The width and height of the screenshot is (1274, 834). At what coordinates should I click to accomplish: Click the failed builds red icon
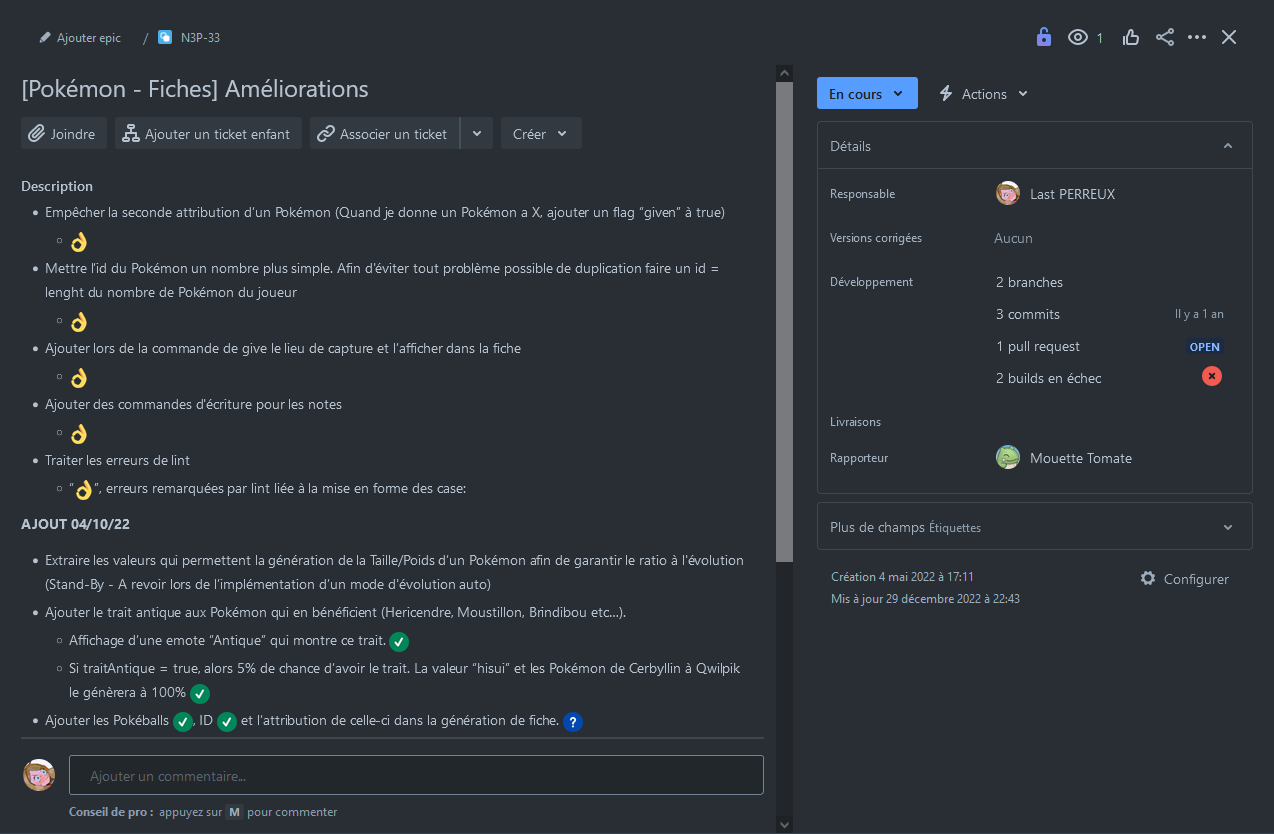point(1212,376)
